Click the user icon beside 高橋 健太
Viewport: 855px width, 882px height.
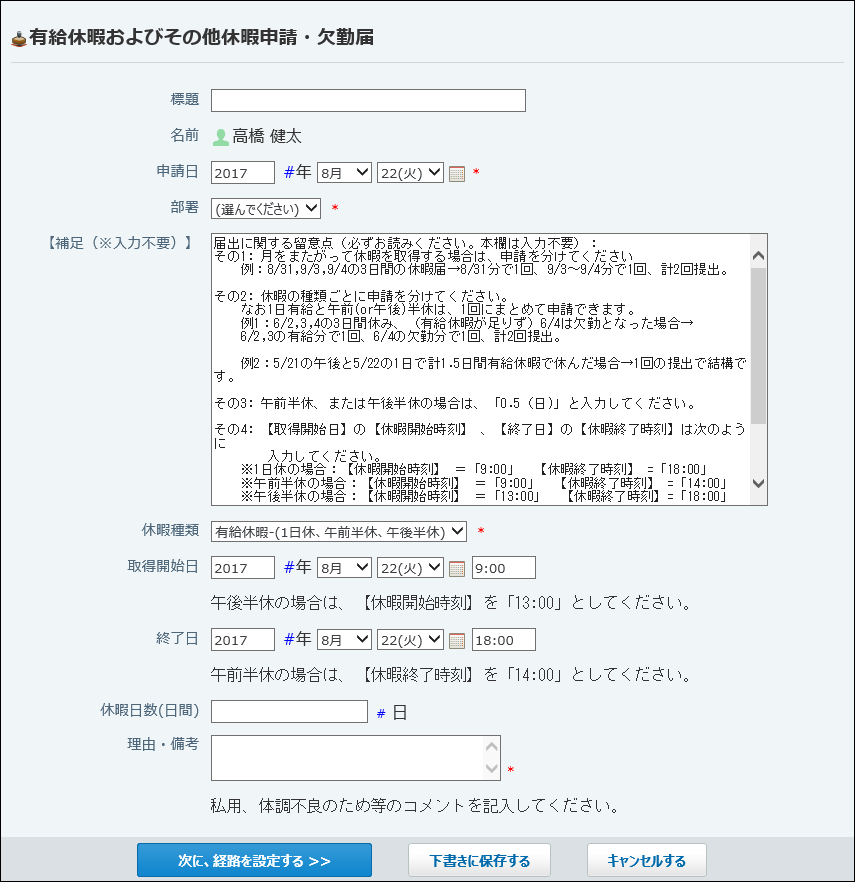point(220,137)
